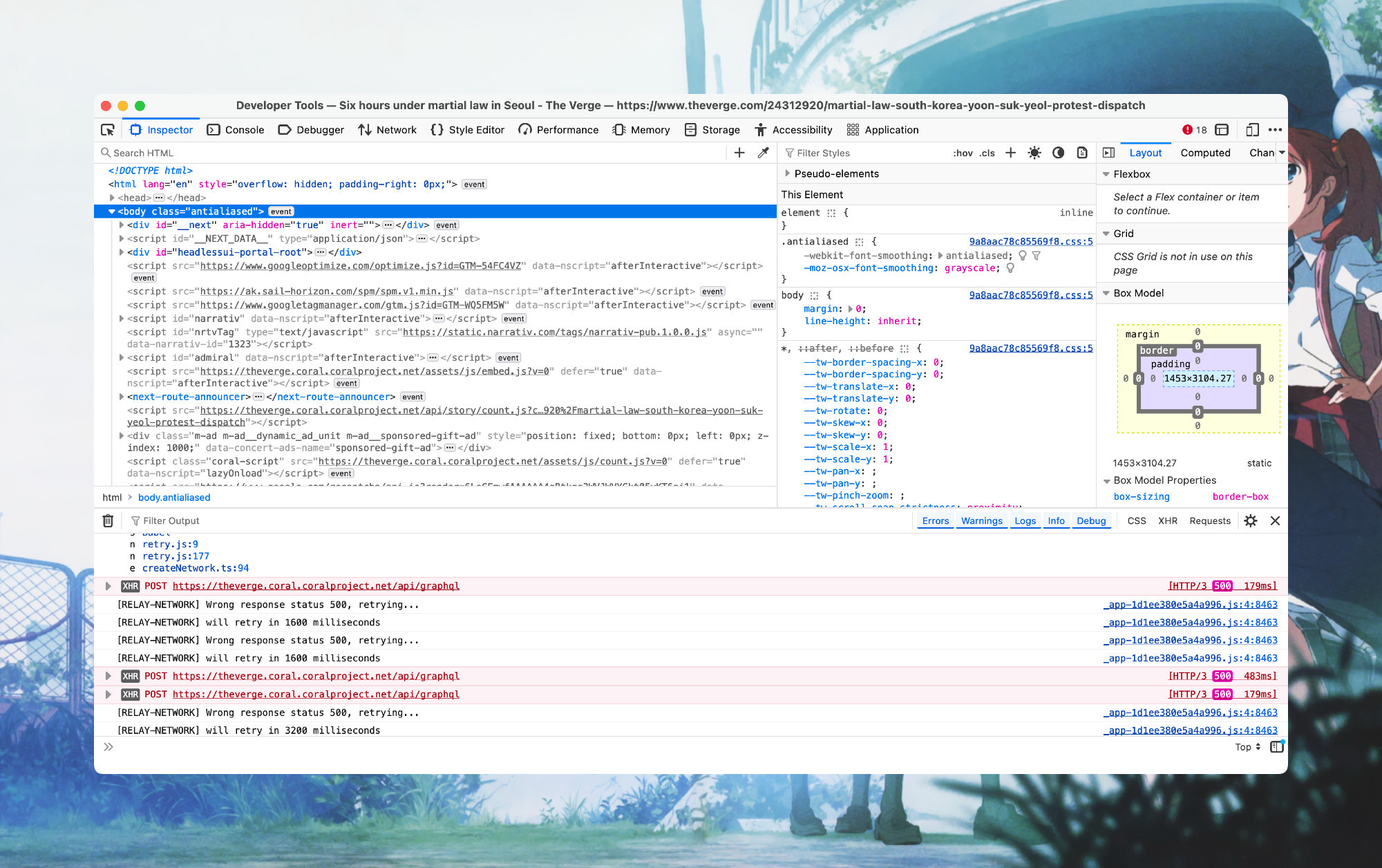This screenshot has height=868, width=1382.
Task: Select the Top context selector
Action: pos(1248,747)
